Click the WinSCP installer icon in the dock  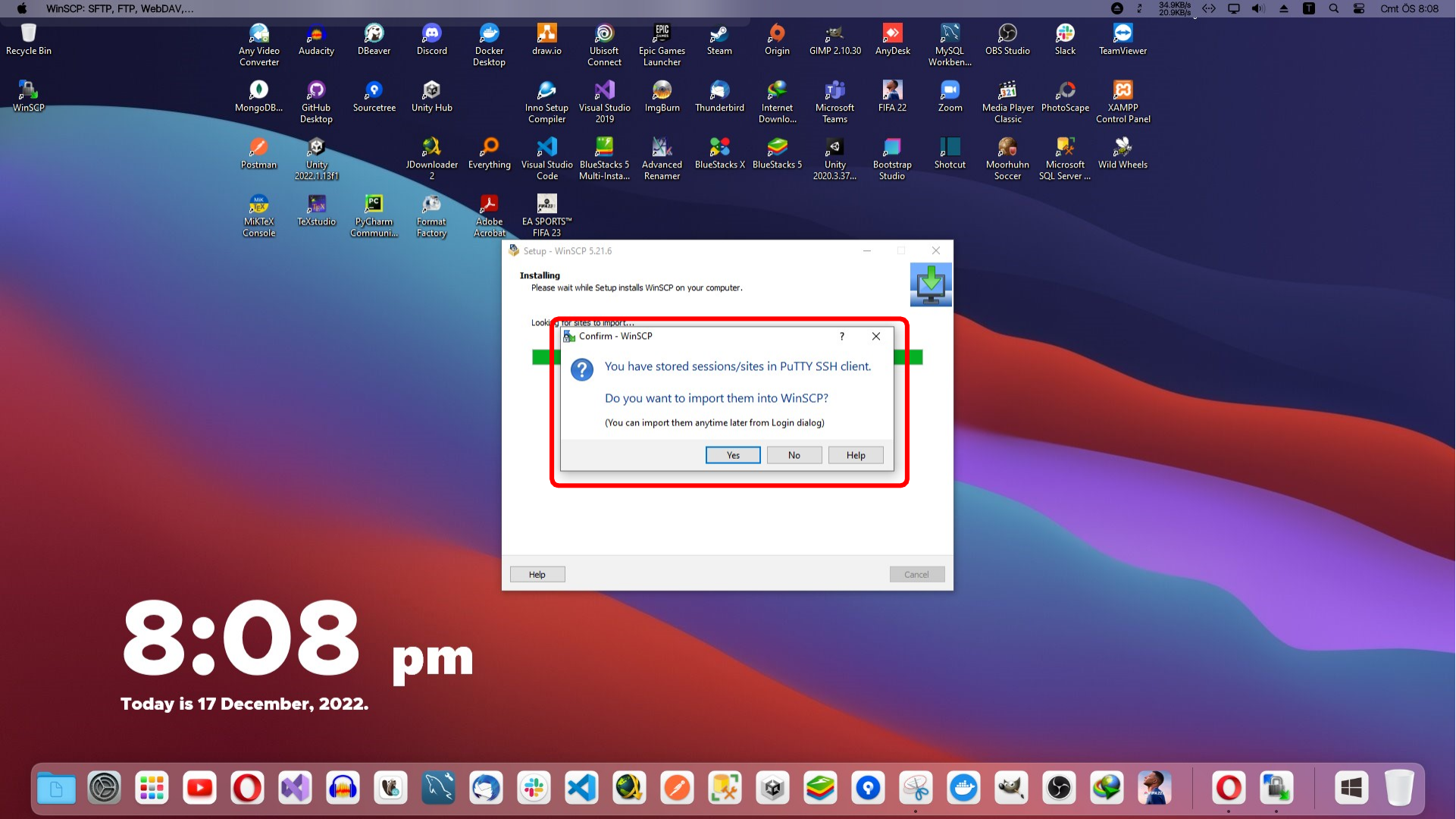pyautogui.click(x=1276, y=789)
